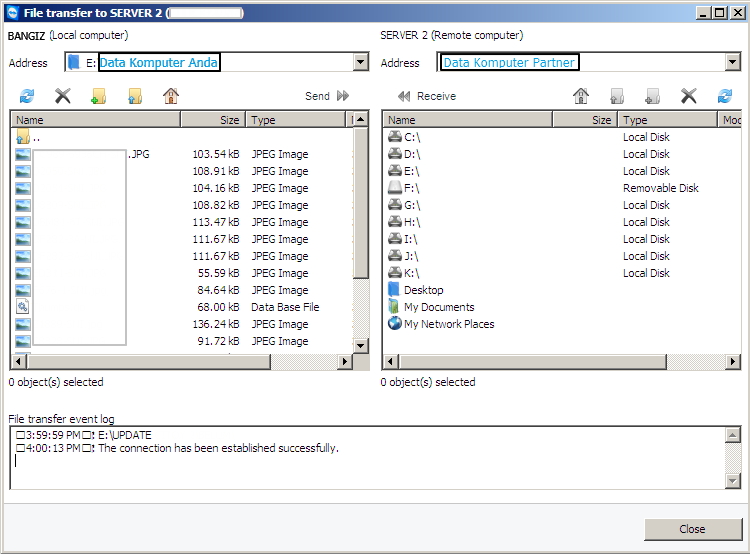
Task: Click local list scroll left arrow
Action: tap(19, 362)
